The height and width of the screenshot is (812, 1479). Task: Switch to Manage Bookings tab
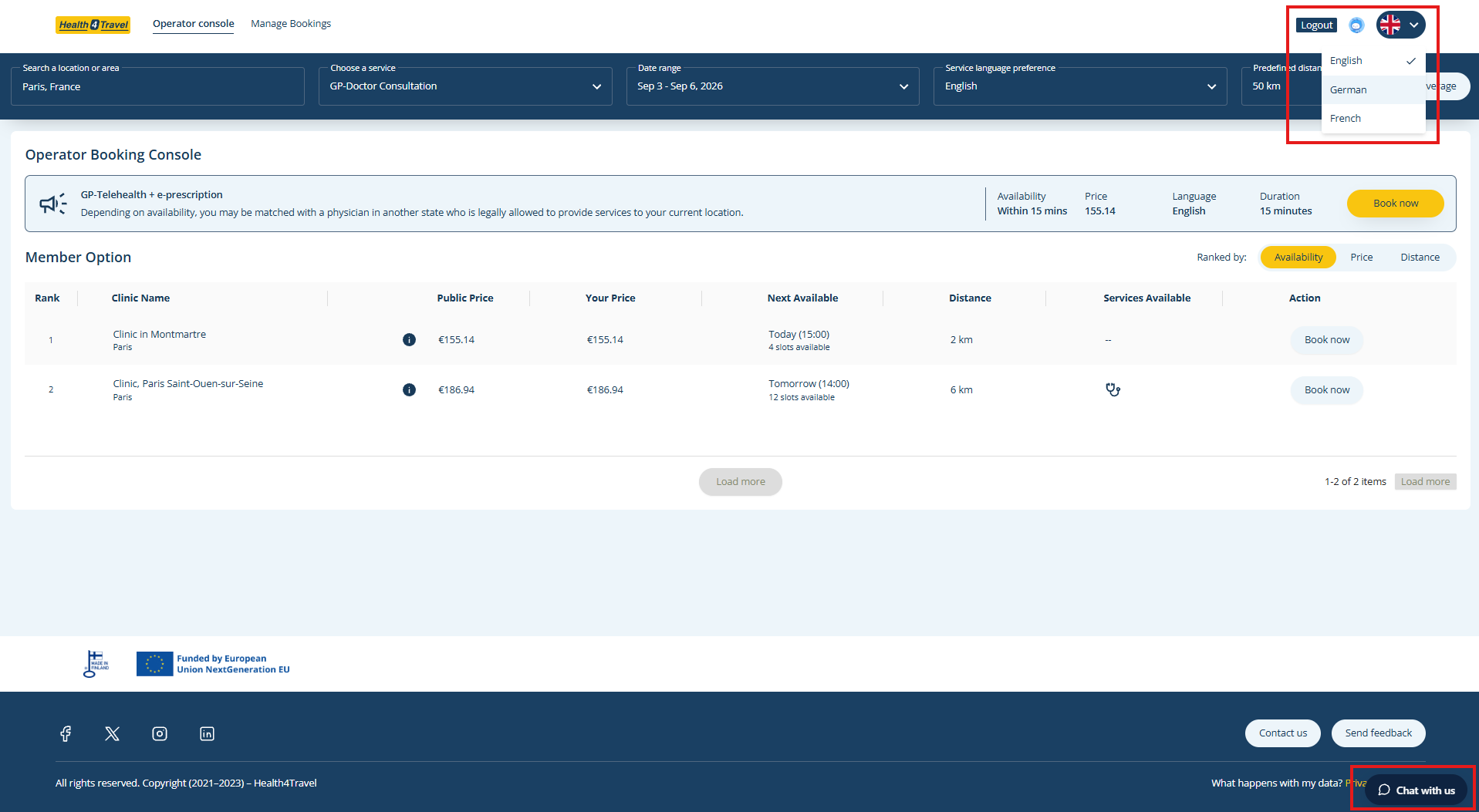[x=291, y=24]
